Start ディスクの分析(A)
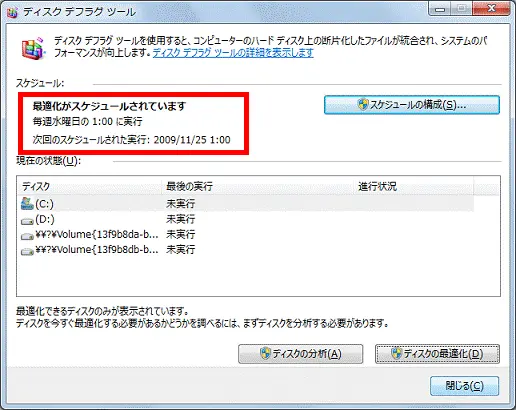516x410 pixels. point(300,354)
